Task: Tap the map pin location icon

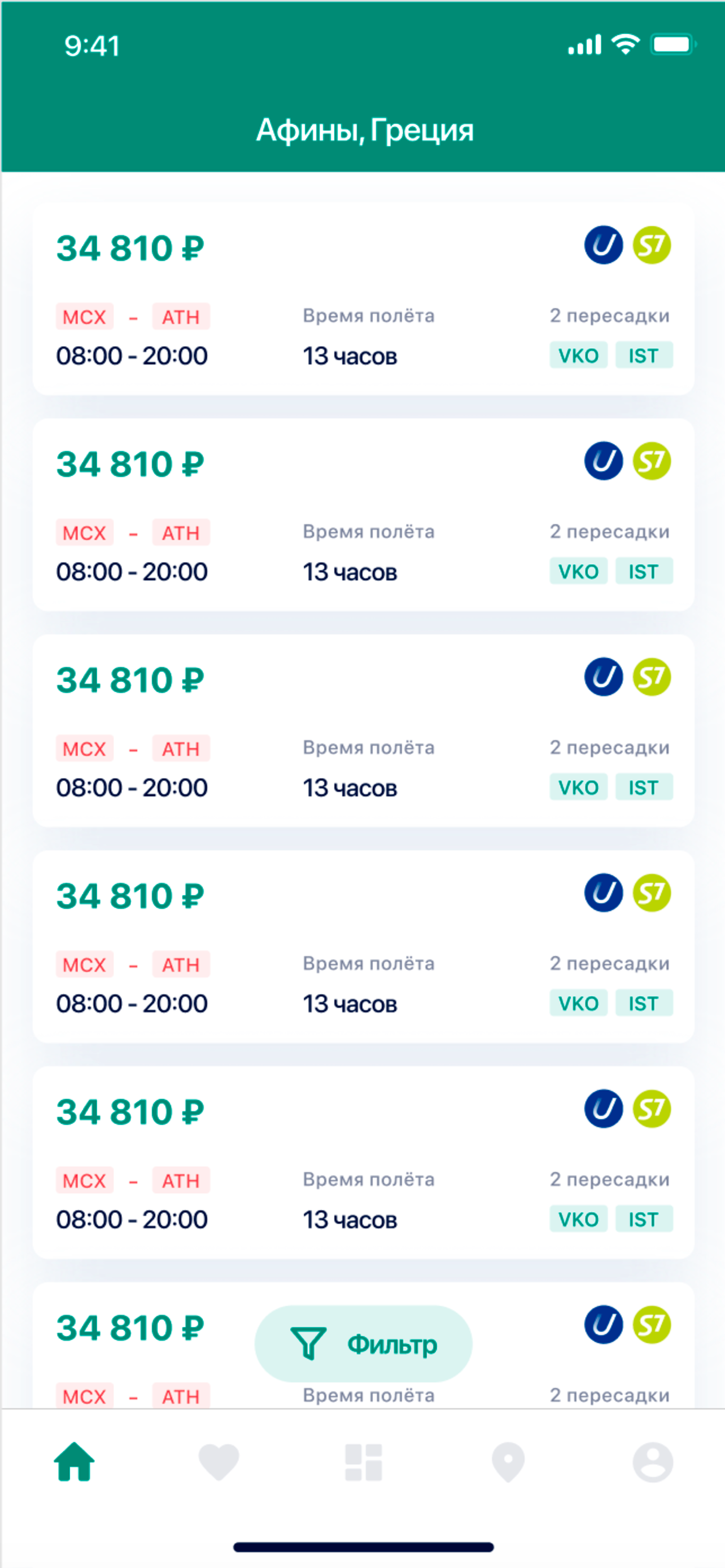Action: click(508, 1461)
